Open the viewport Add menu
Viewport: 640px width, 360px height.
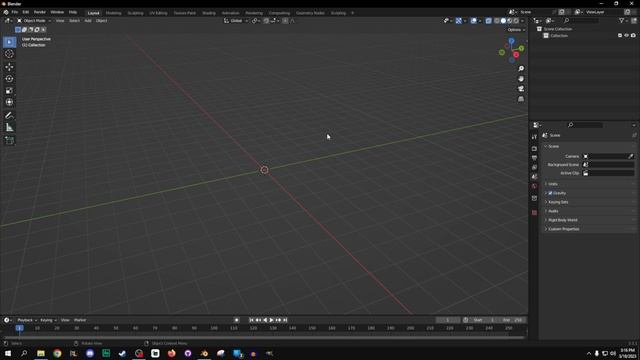click(88, 21)
